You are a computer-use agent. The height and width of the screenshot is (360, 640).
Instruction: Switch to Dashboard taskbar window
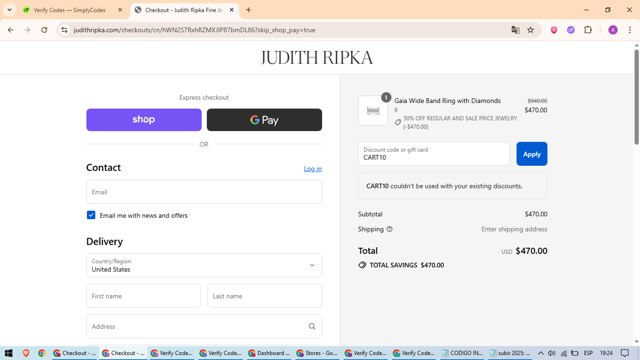(269, 353)
